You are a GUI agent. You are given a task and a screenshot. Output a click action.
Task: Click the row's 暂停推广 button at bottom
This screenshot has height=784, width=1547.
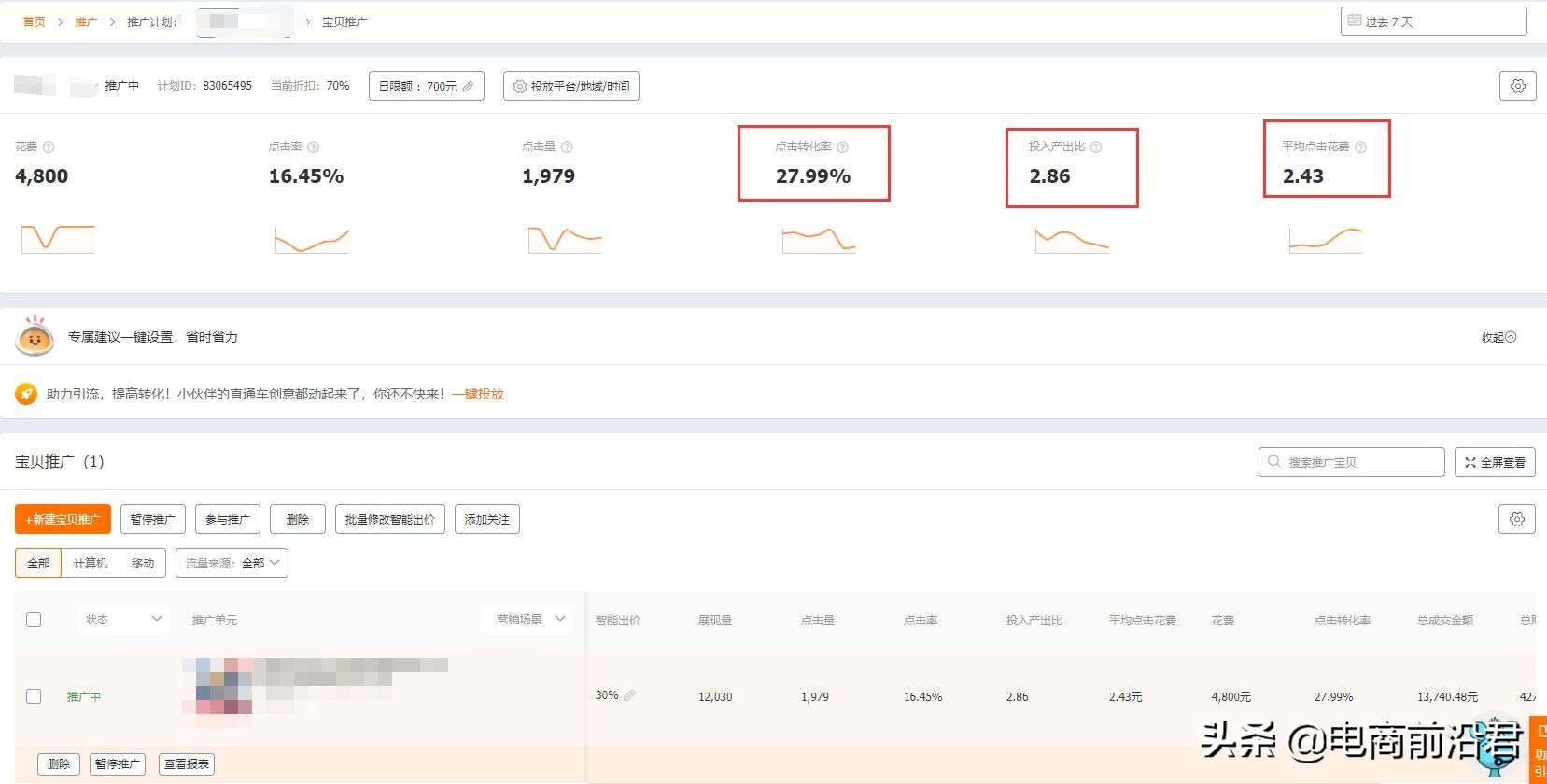pos(118,763)
